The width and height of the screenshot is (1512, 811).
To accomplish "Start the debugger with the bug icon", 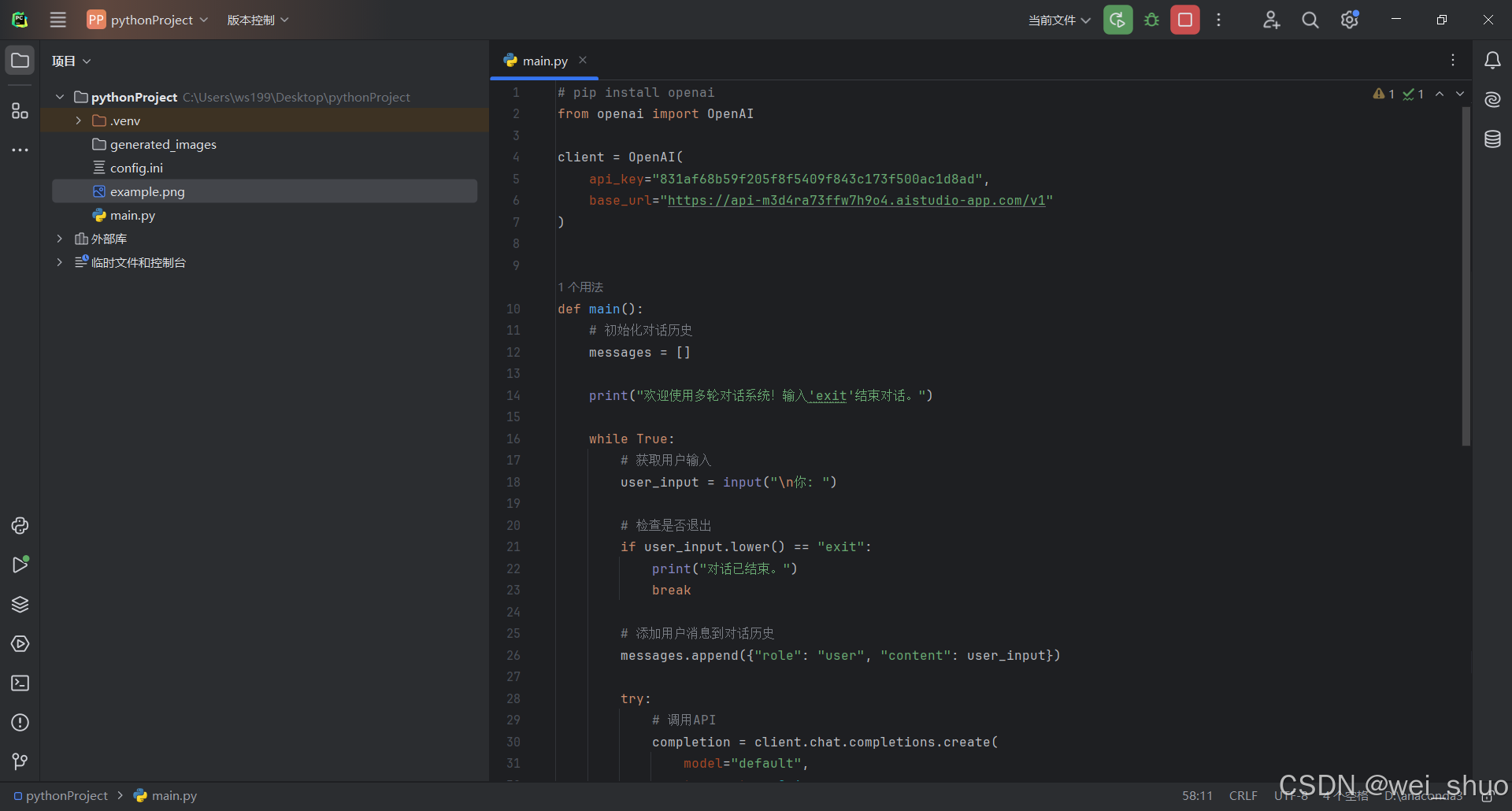I will [x=1151, y=20].
